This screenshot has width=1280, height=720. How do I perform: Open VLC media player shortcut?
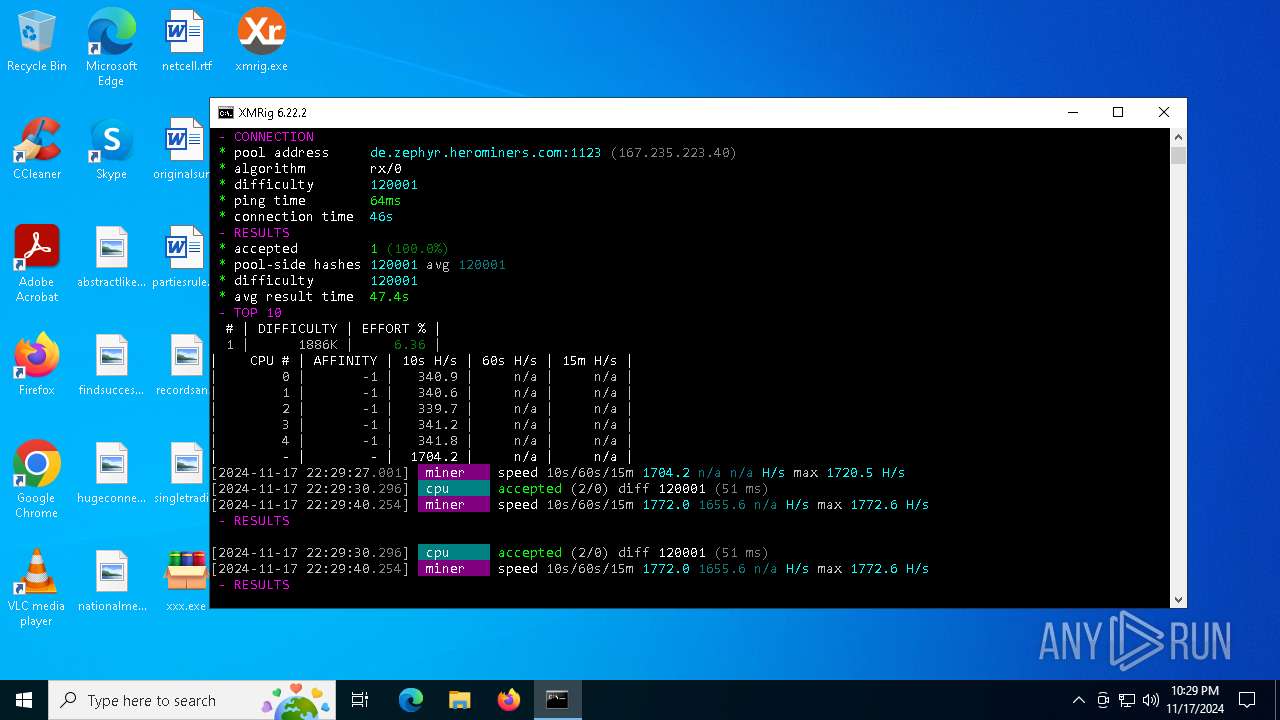coord(37,588)
